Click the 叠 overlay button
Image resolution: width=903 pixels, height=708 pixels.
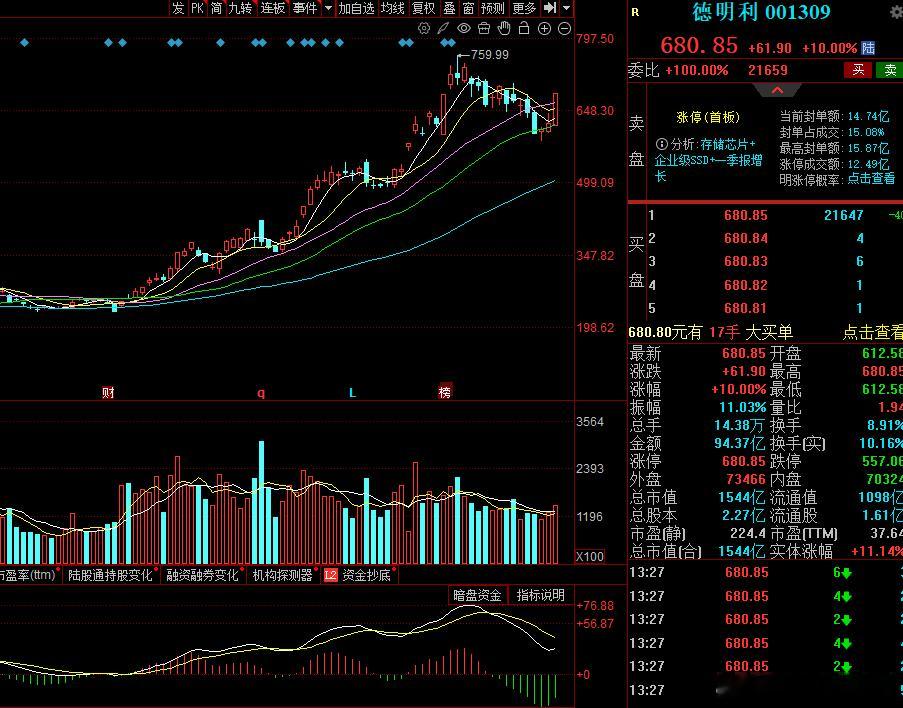(x=450, y=7)
